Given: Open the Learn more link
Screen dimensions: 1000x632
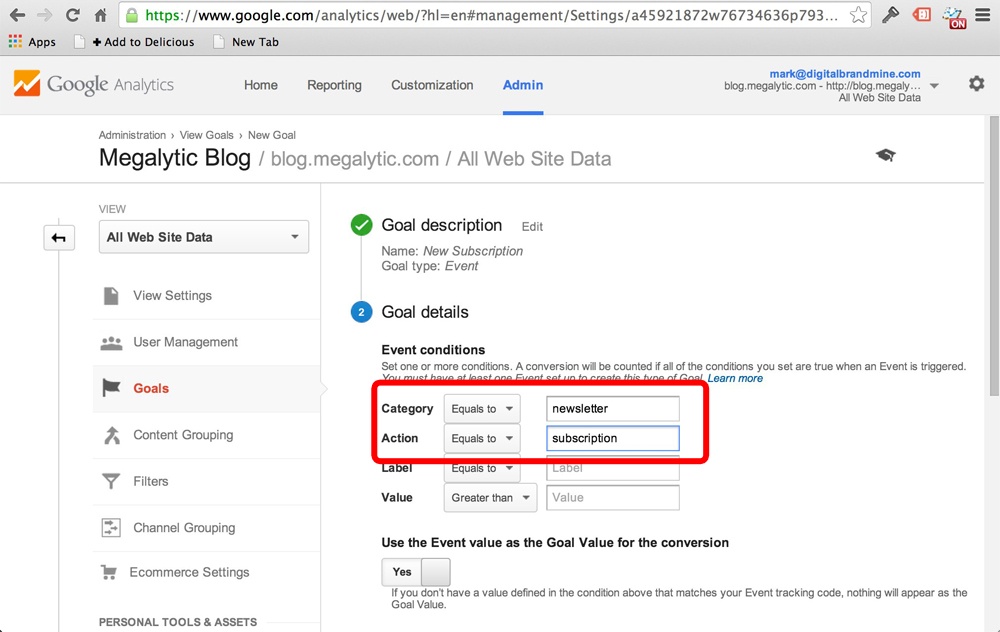Looking at the screenshot, I should pyautogui.click(x=735, y=378).
